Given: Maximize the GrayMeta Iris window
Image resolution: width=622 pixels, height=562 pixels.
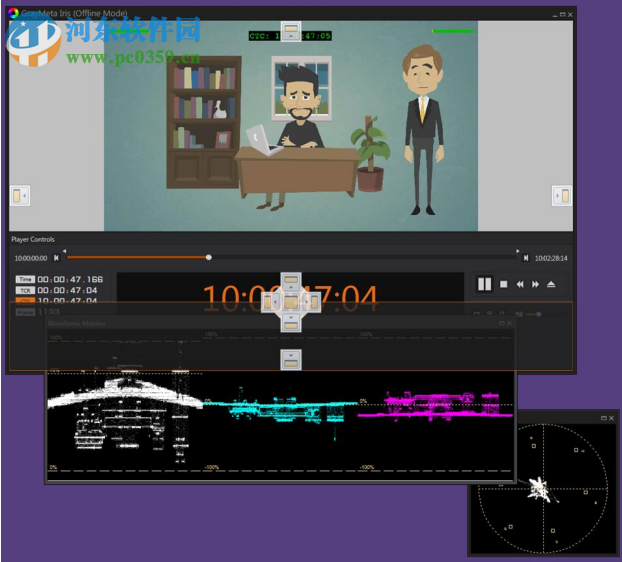Looking at the screenshot, I should coord(562,15).
